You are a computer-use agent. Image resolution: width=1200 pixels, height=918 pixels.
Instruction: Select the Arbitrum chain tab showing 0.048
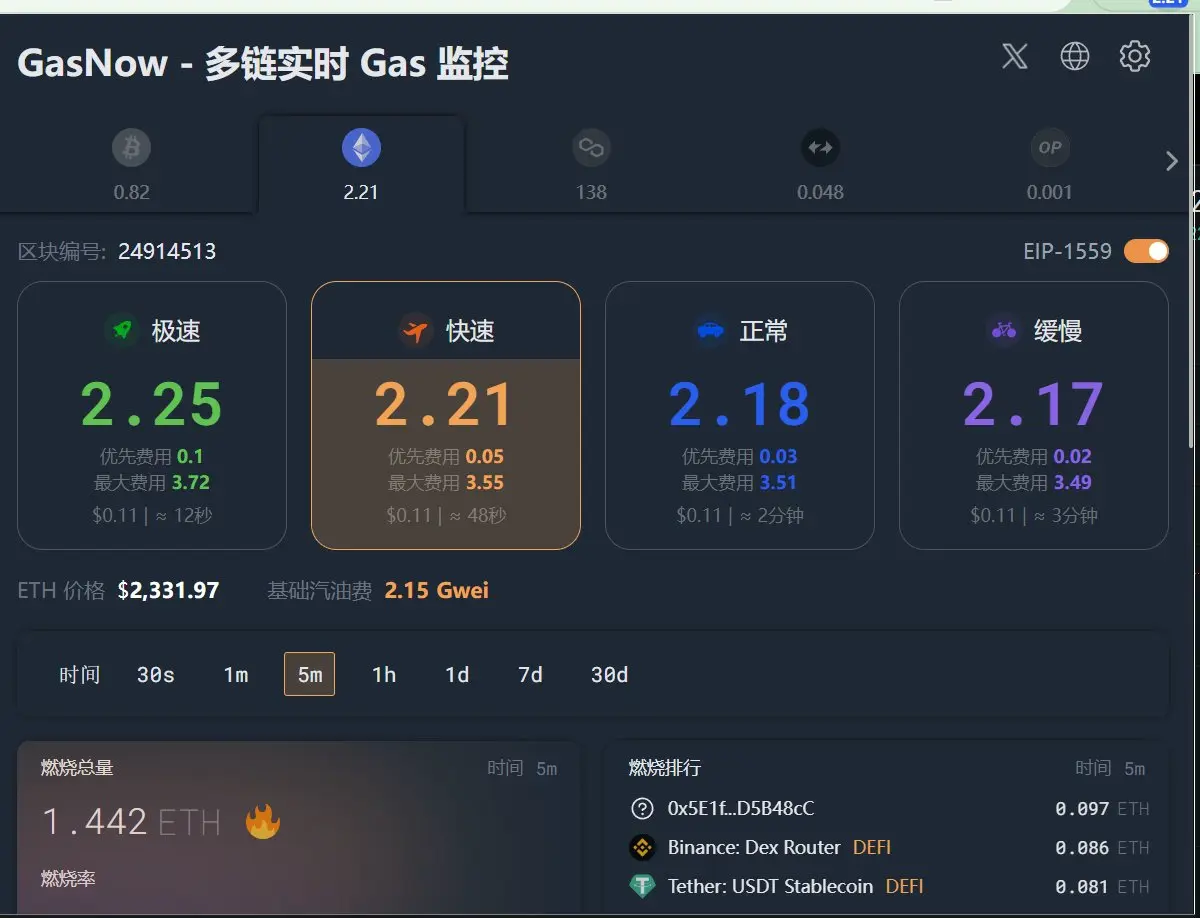click(820, 165)
